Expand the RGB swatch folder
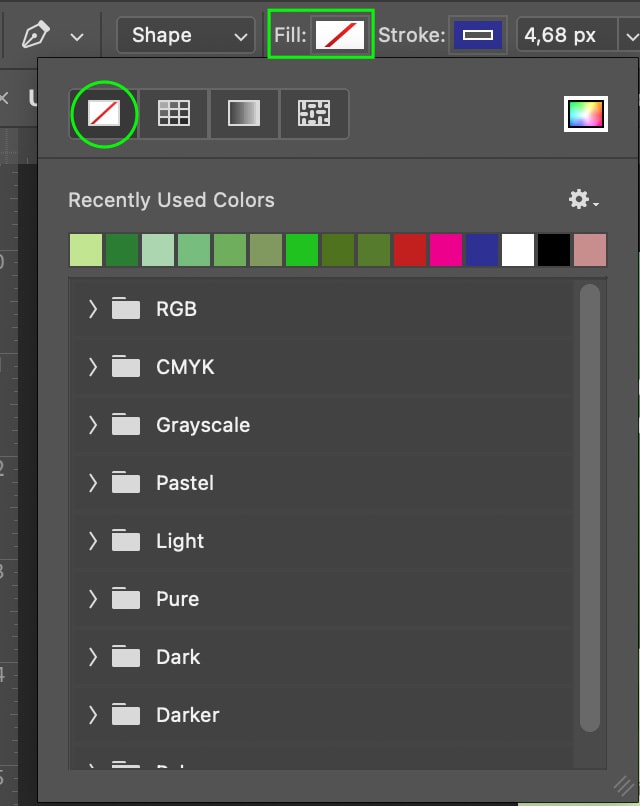The height and width of the screenshot is (806, 640). coord(93,309)
